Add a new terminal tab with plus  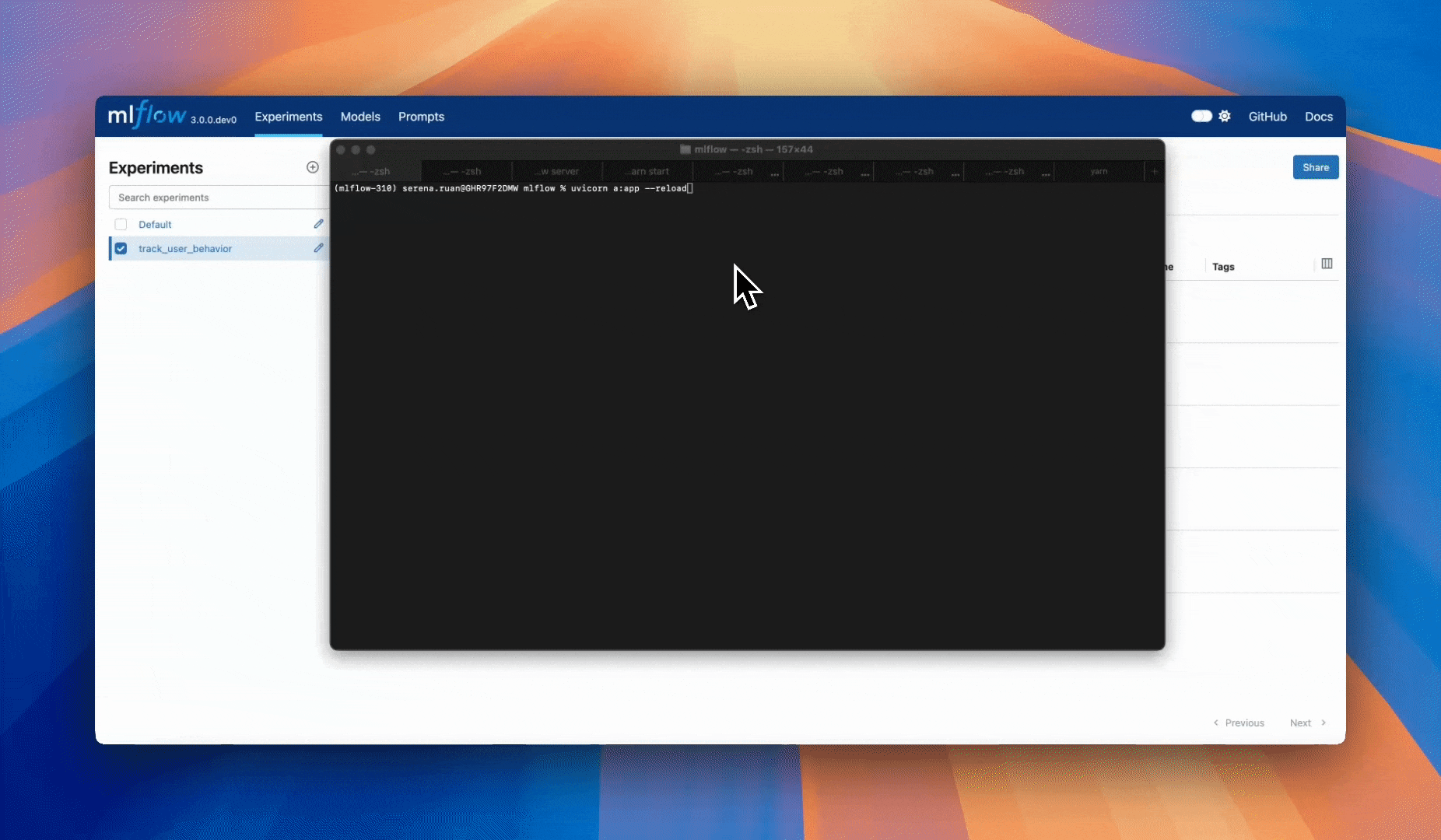pyautogui.click(x=1155, y=172)
